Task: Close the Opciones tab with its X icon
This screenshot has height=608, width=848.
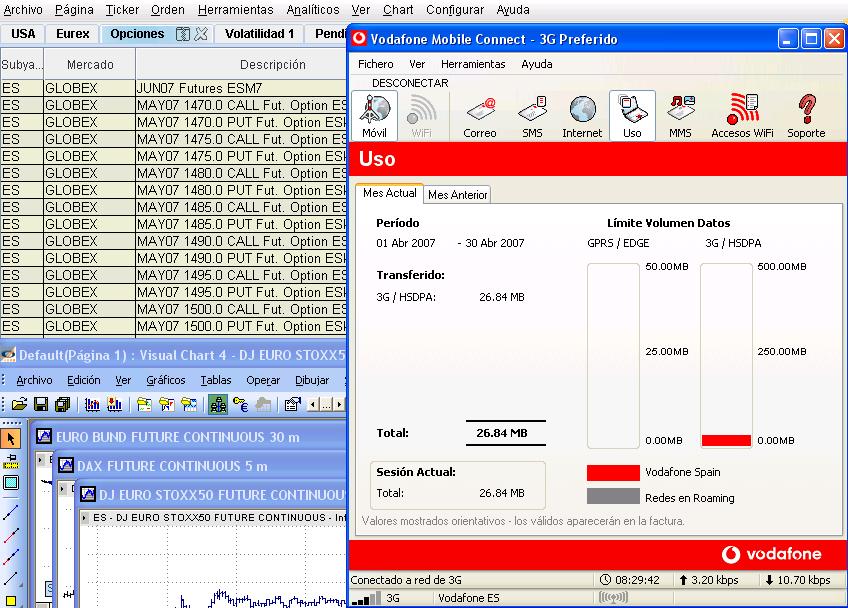Action: pos(201,34)
